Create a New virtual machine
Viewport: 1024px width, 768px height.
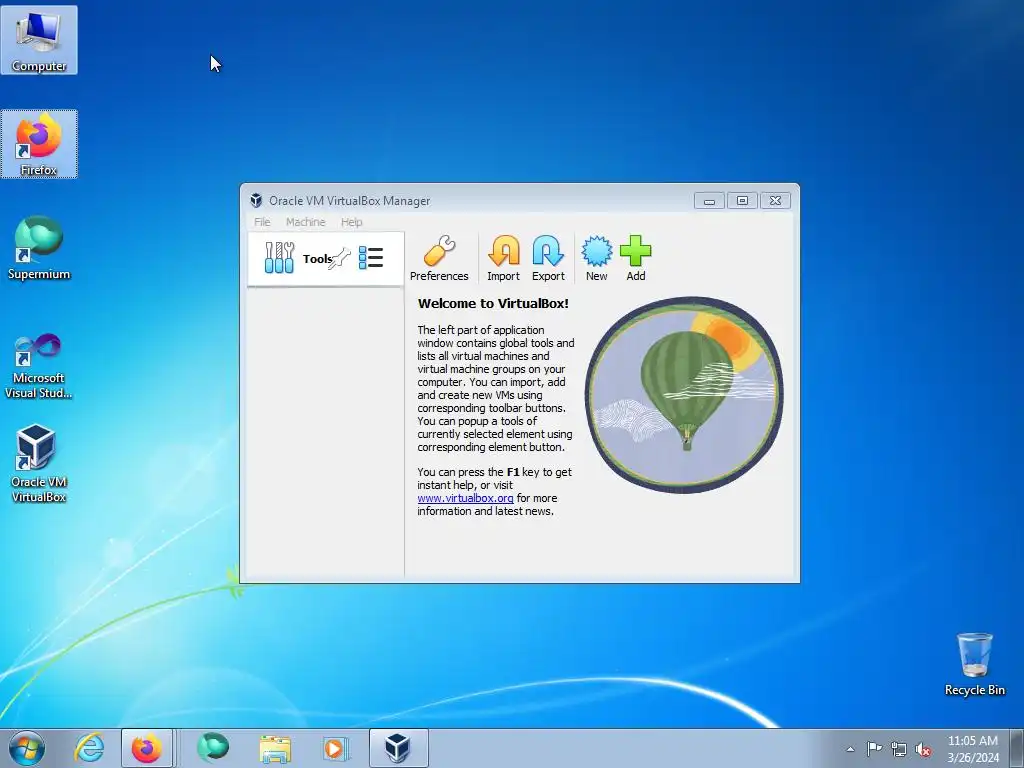pos(596,259)
